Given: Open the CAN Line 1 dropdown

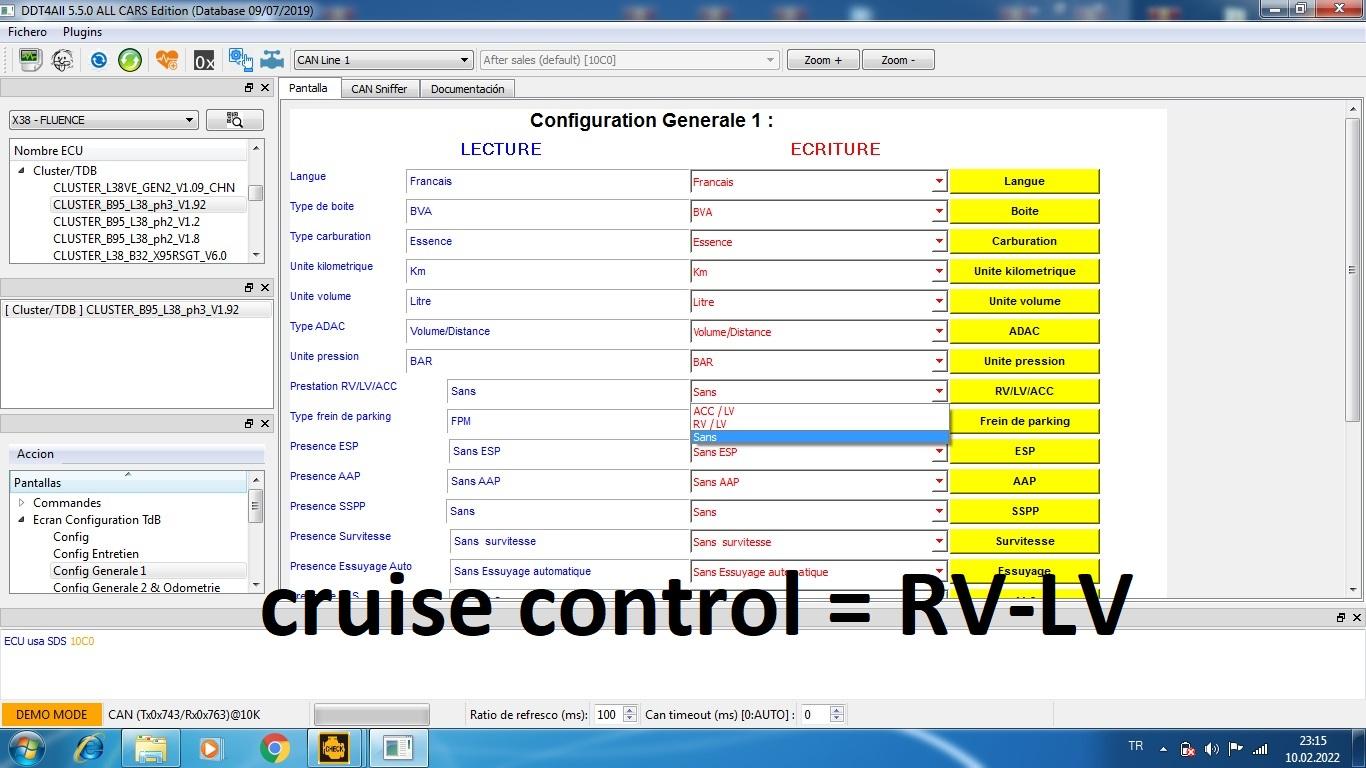Looking at the screenshot, I should coord(382,60).
